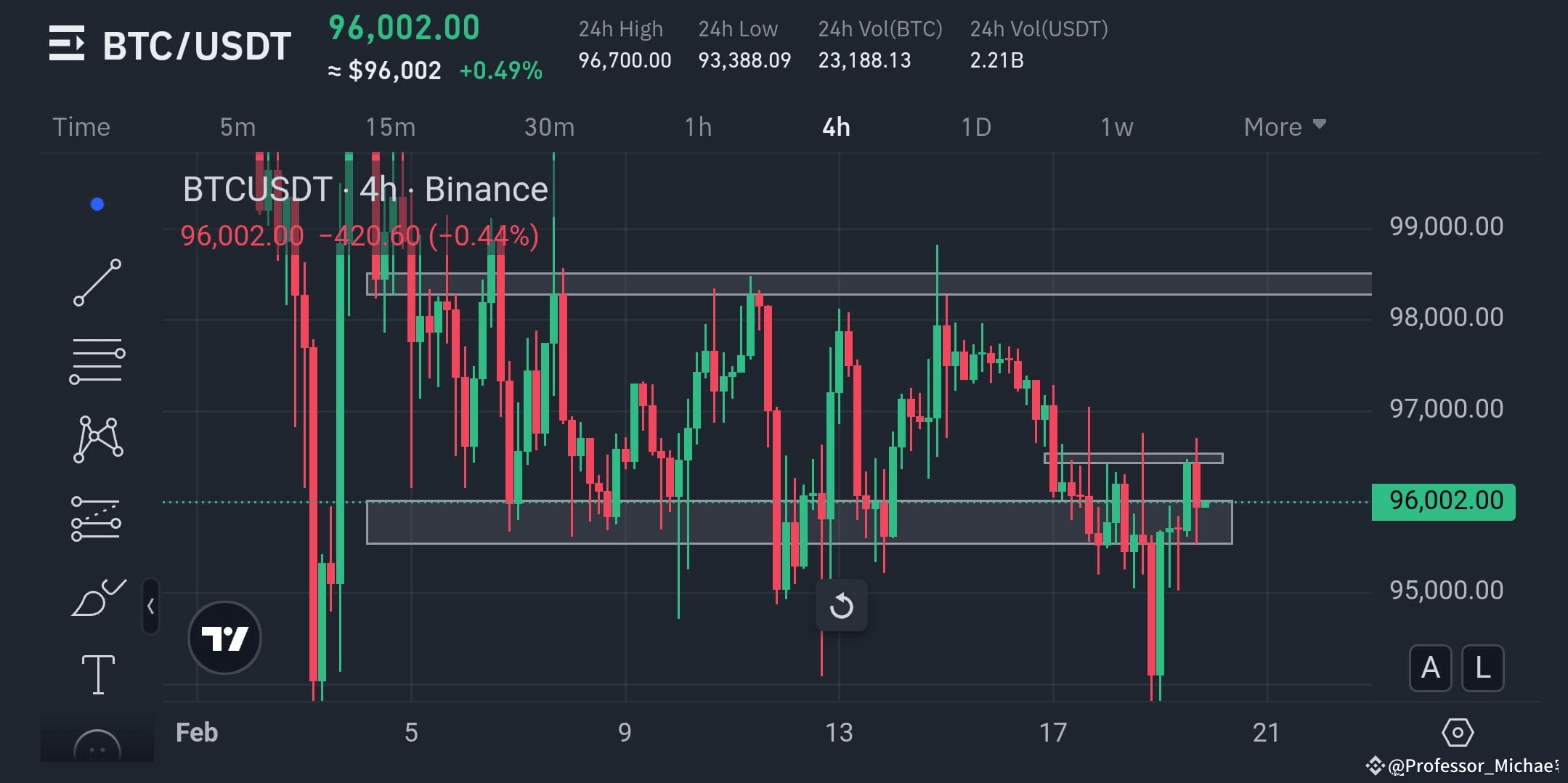Click the green 96,002.00 price label

tap(1443, 500)
